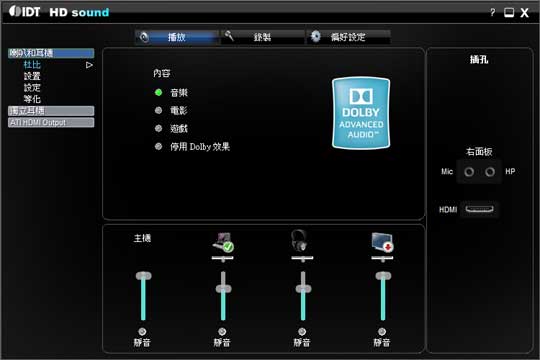
Task: Adjust balance slider under headphones icon
Action: click(302, 258)
